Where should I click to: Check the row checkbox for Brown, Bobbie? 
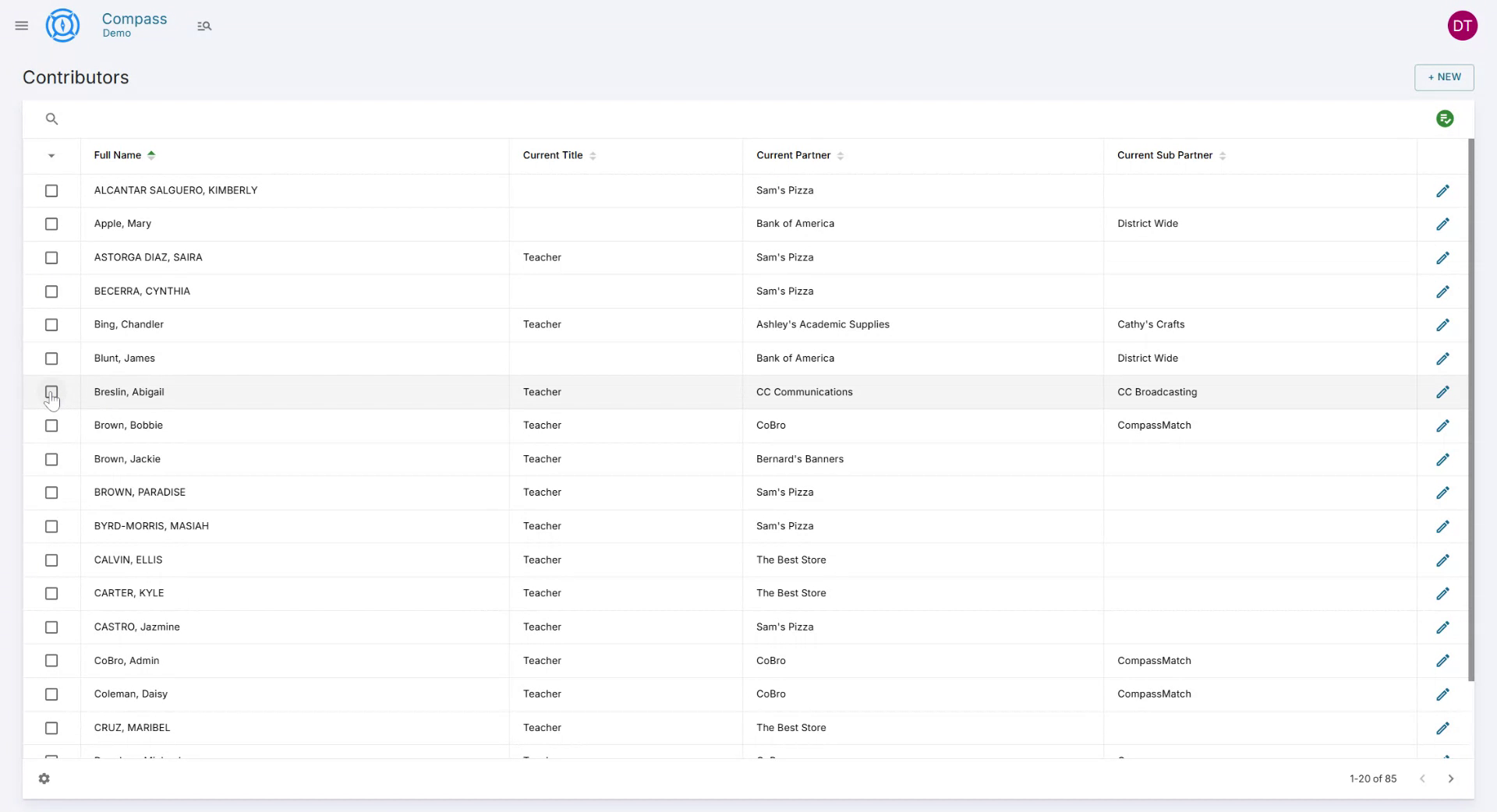pos(51,425)
